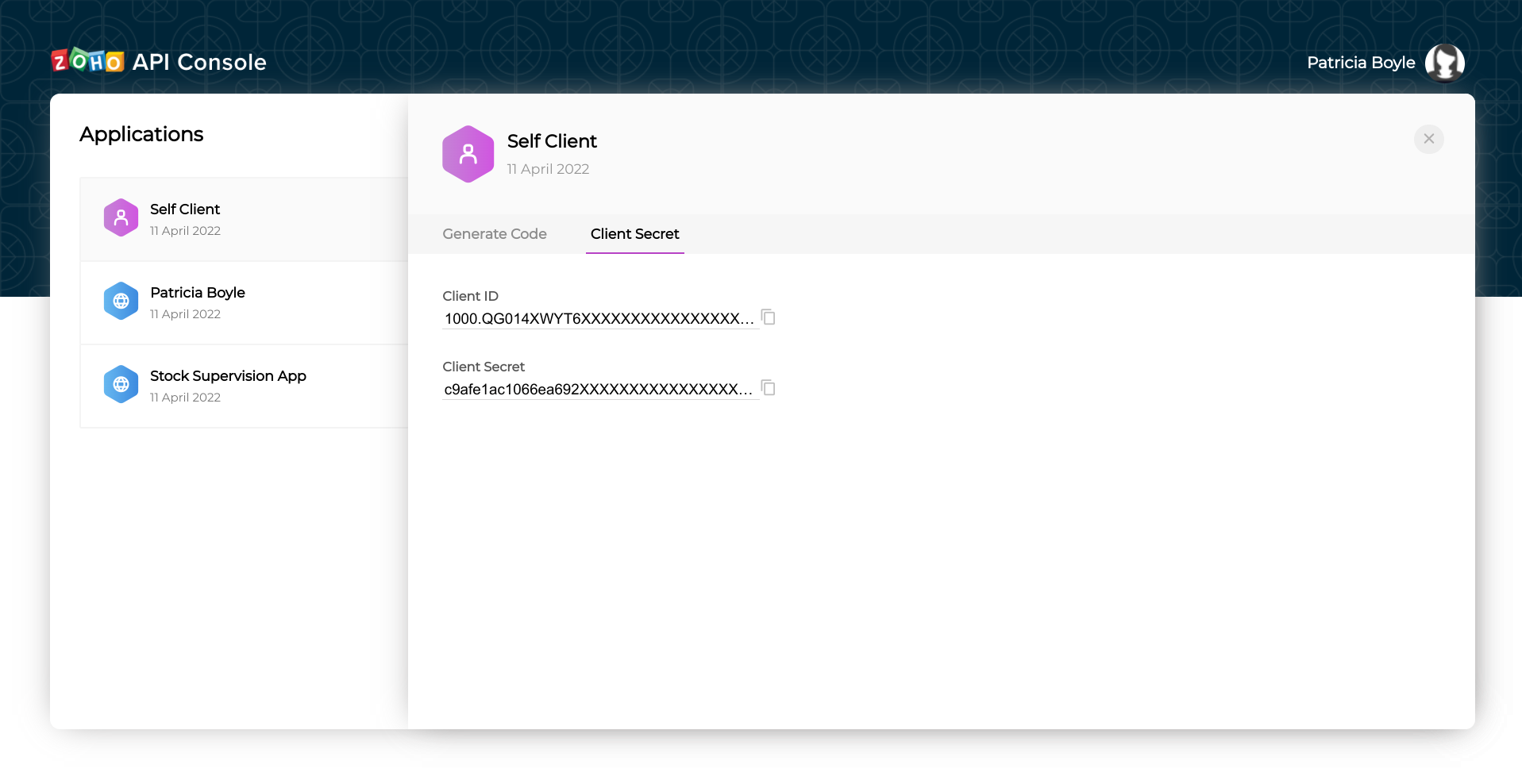Click the Zoho logo in the header
This screenshot has width=1522, height=784.
[x=87, y=61]
